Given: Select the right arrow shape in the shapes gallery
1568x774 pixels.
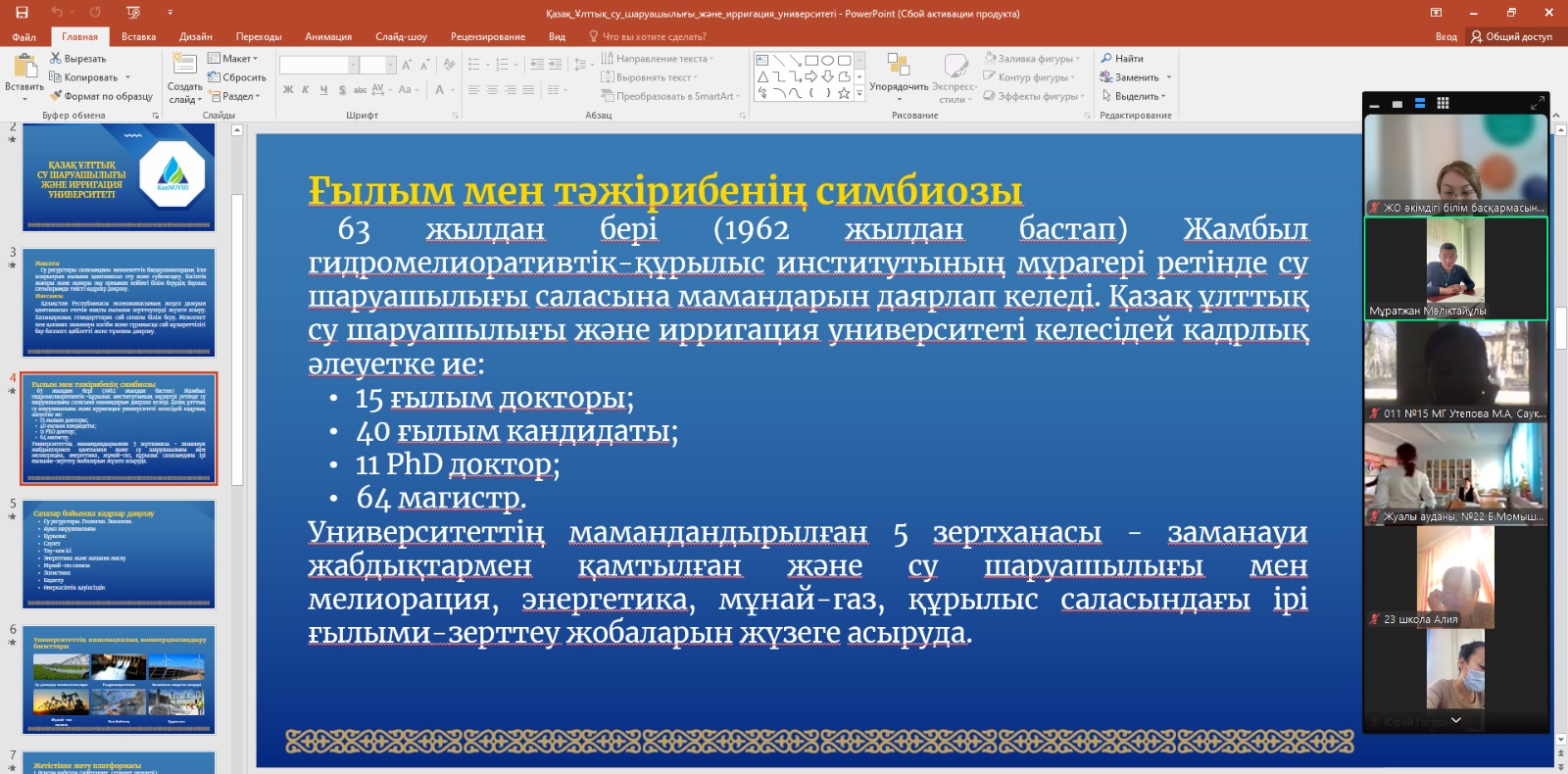Looking at the screenshot, I should 810,76.
